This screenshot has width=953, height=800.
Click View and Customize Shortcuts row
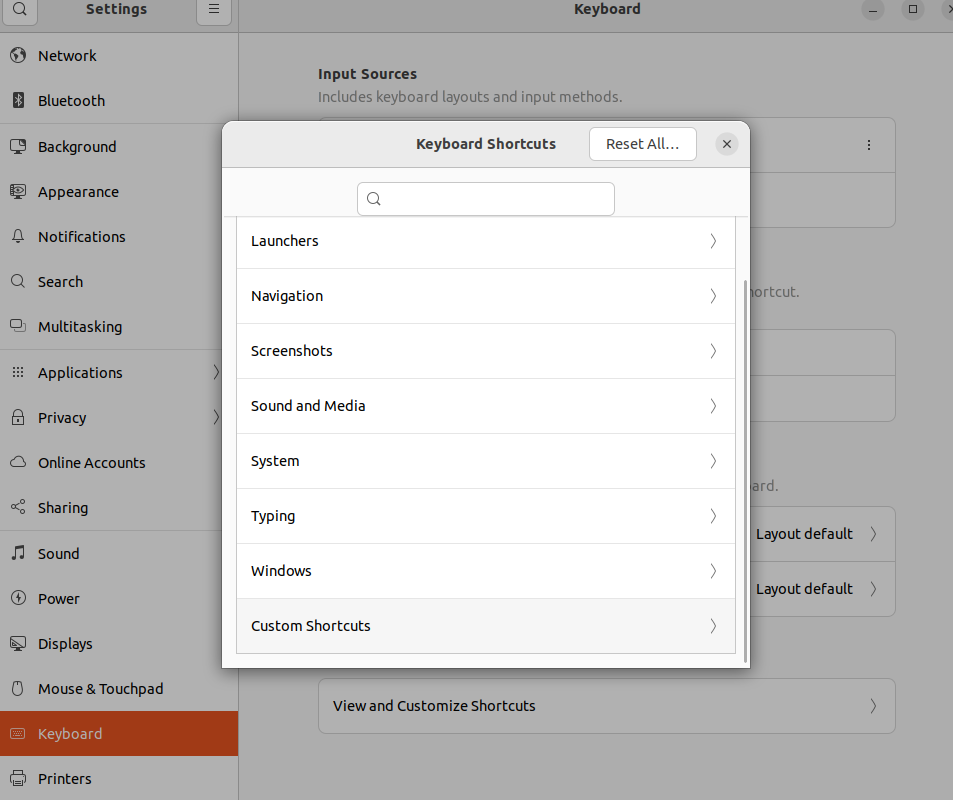click(607, 706)
